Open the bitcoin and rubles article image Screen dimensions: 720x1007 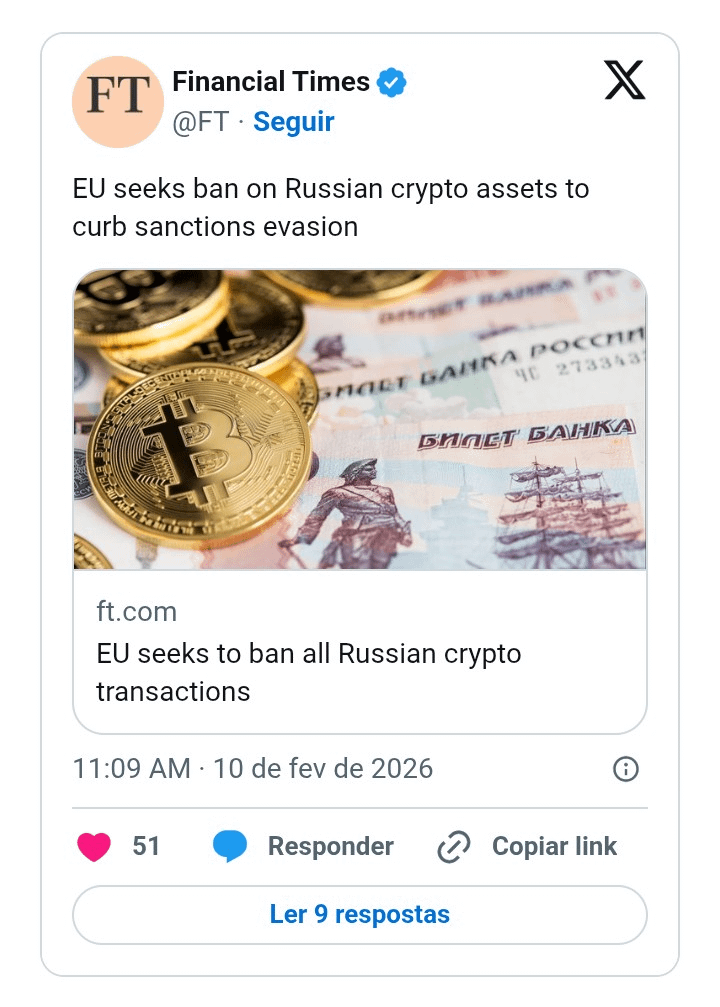click(x=360, y=420)
